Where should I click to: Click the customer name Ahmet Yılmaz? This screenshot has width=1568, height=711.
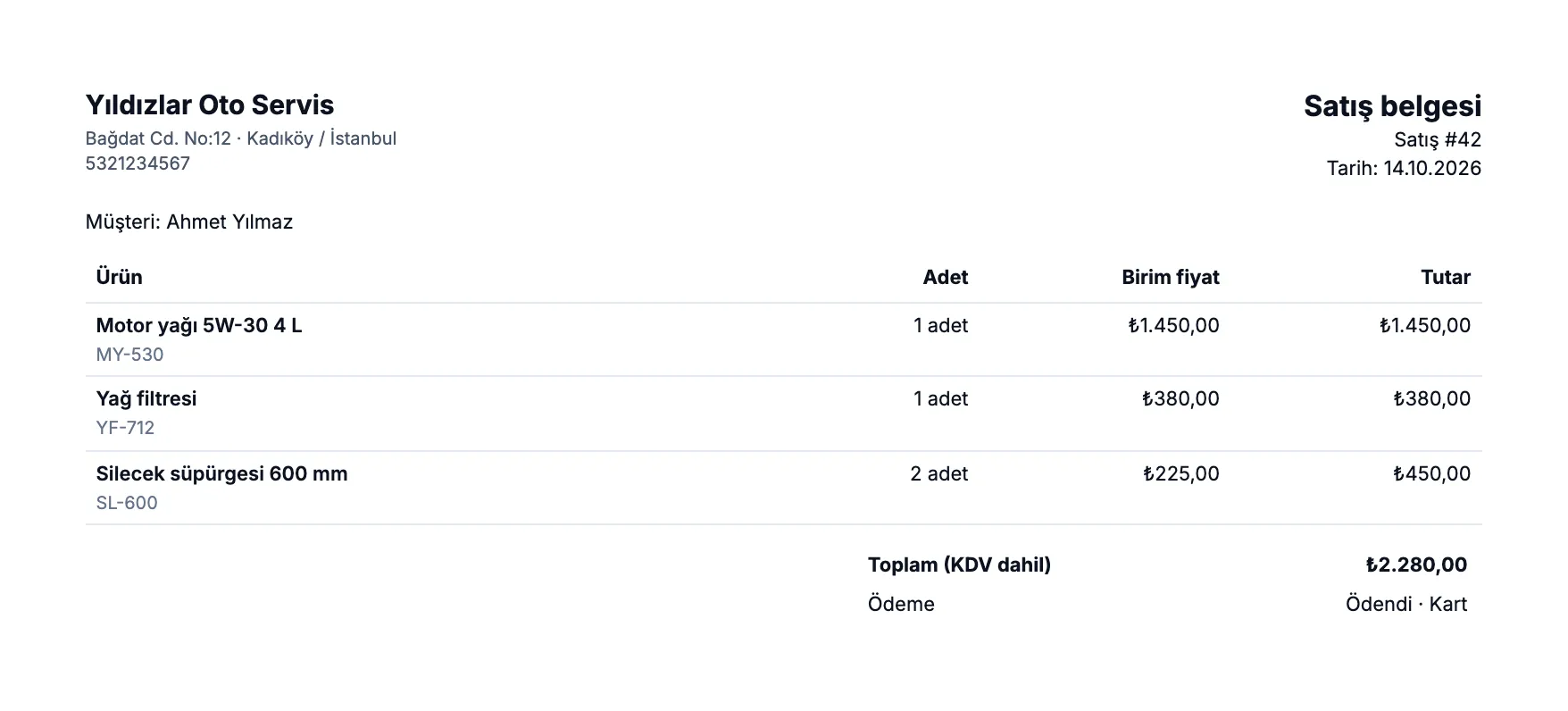[x=229, y=222]
